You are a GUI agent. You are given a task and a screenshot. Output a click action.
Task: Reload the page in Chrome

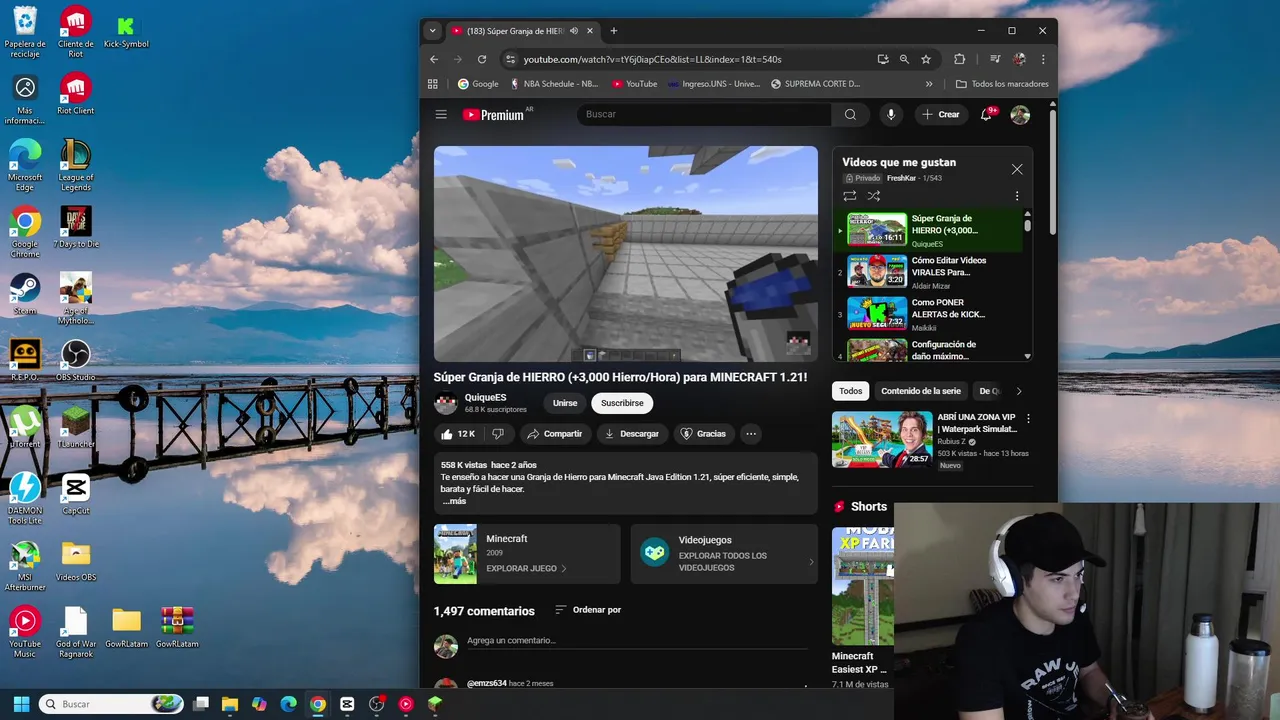pos(482,59)
